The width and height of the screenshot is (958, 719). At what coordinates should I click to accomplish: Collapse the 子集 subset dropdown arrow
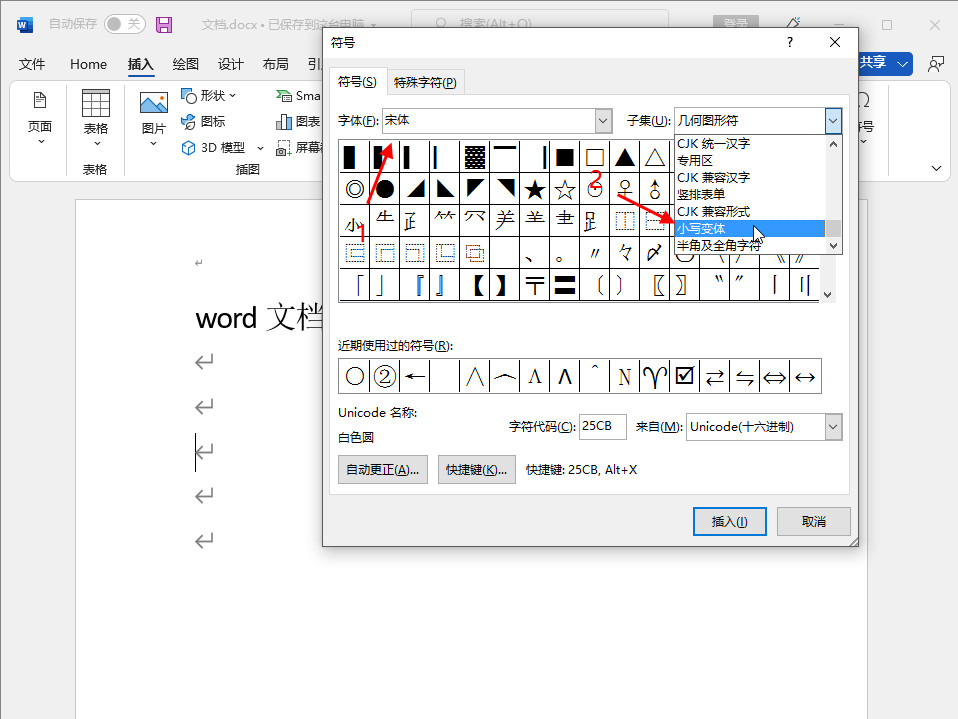tap(833, 121)
